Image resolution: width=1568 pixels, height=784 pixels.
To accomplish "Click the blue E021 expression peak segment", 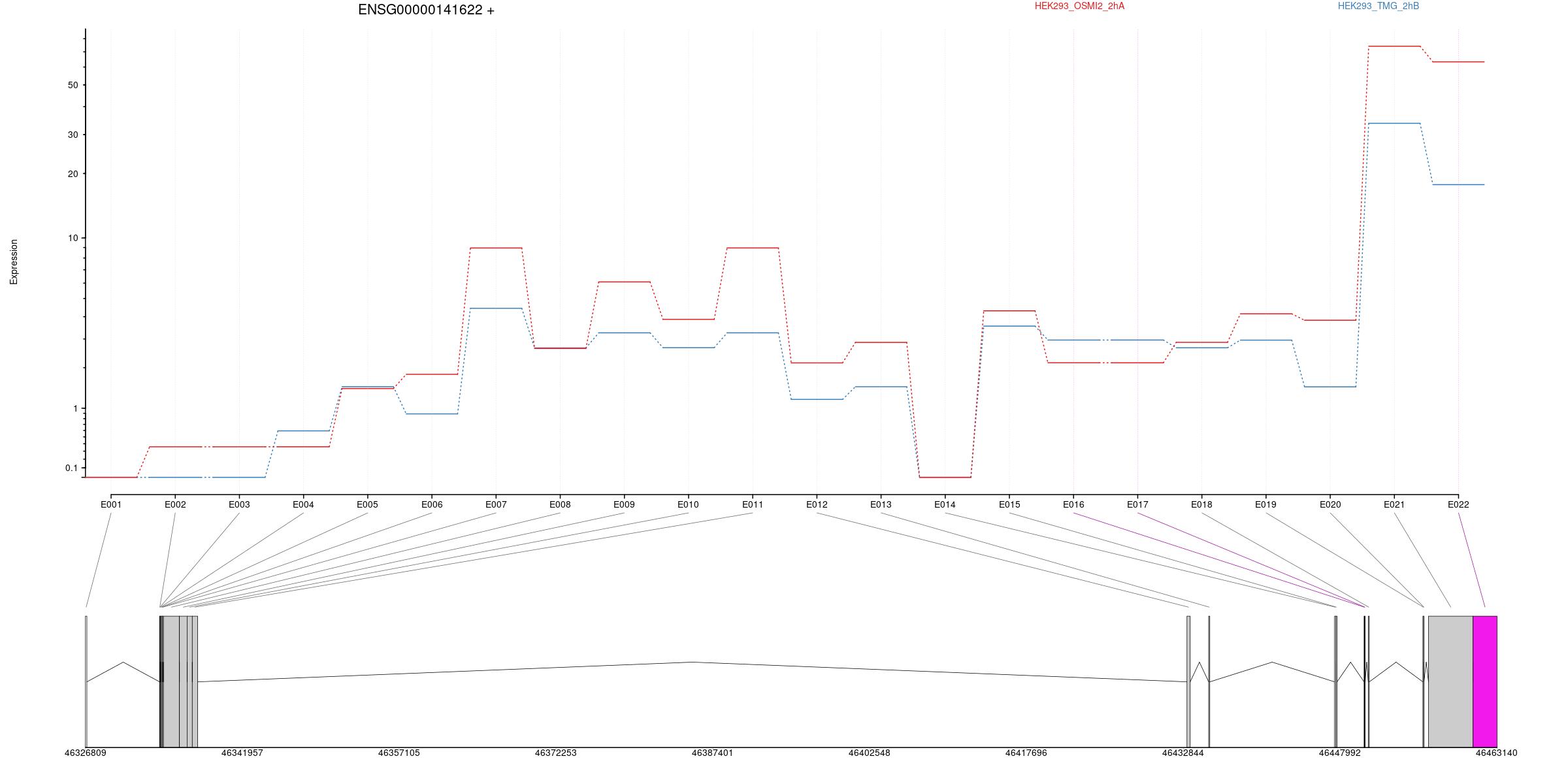I will (x=1394, y=123).
